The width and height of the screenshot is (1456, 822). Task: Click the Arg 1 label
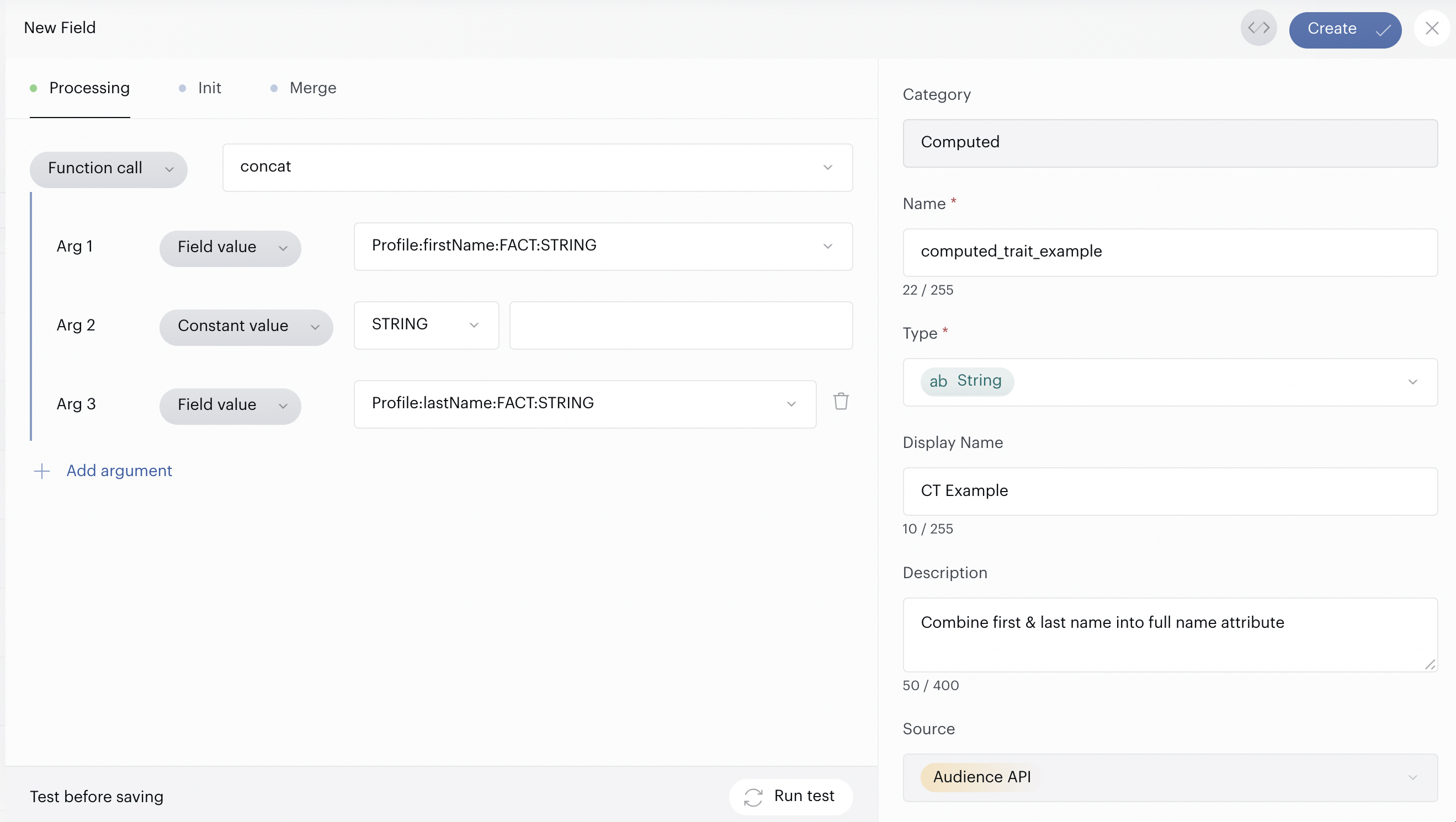point(75,246)
